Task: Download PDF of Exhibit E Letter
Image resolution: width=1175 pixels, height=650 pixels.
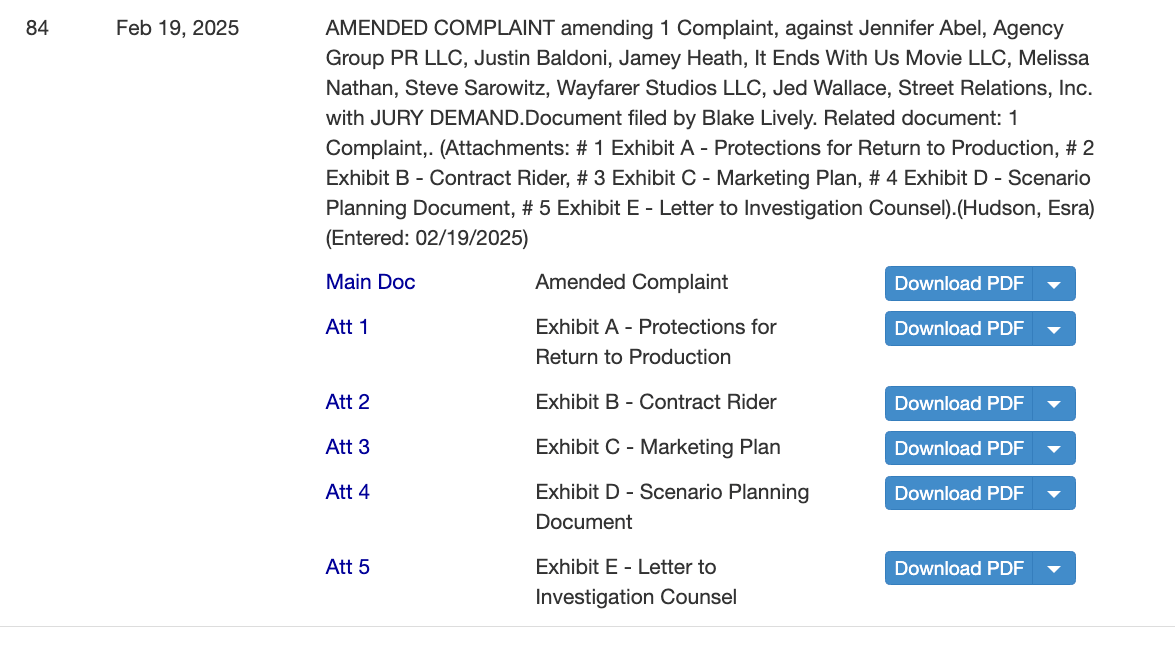Action: tap(958, 568)
